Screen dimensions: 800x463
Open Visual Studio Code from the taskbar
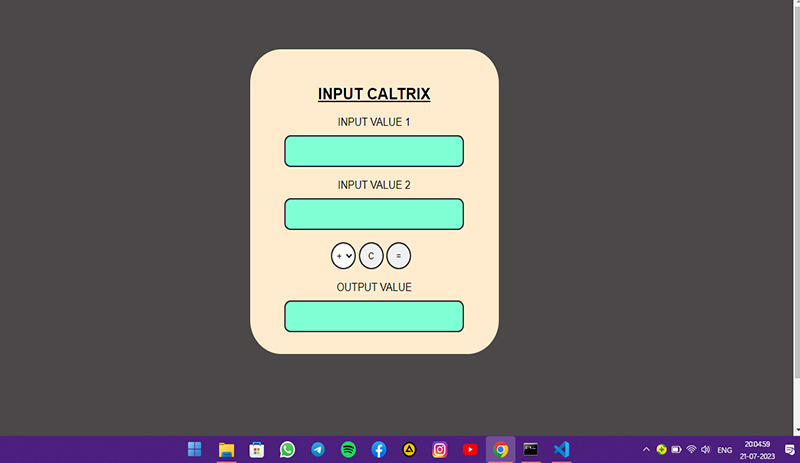click(x=561, y=449)
